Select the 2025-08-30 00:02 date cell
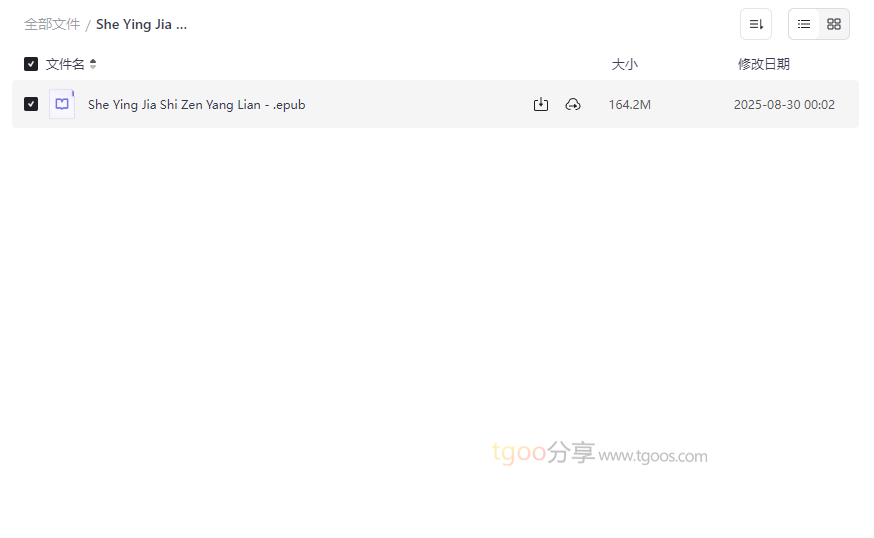874x538 pixels. point(784,104)
